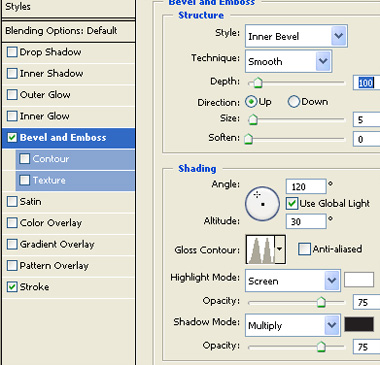
Task: Tick the Outer Glow checkbox
Action: point(12,95)
